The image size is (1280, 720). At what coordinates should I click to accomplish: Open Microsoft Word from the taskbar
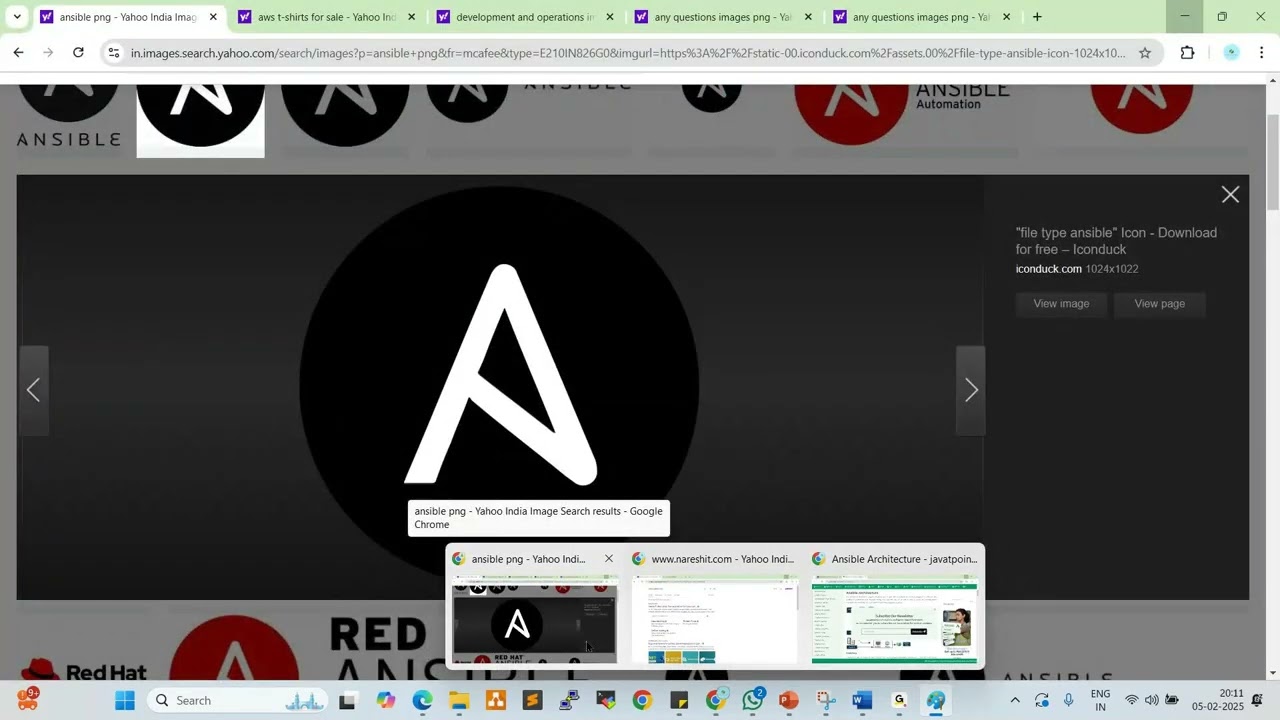click(863, 701)
